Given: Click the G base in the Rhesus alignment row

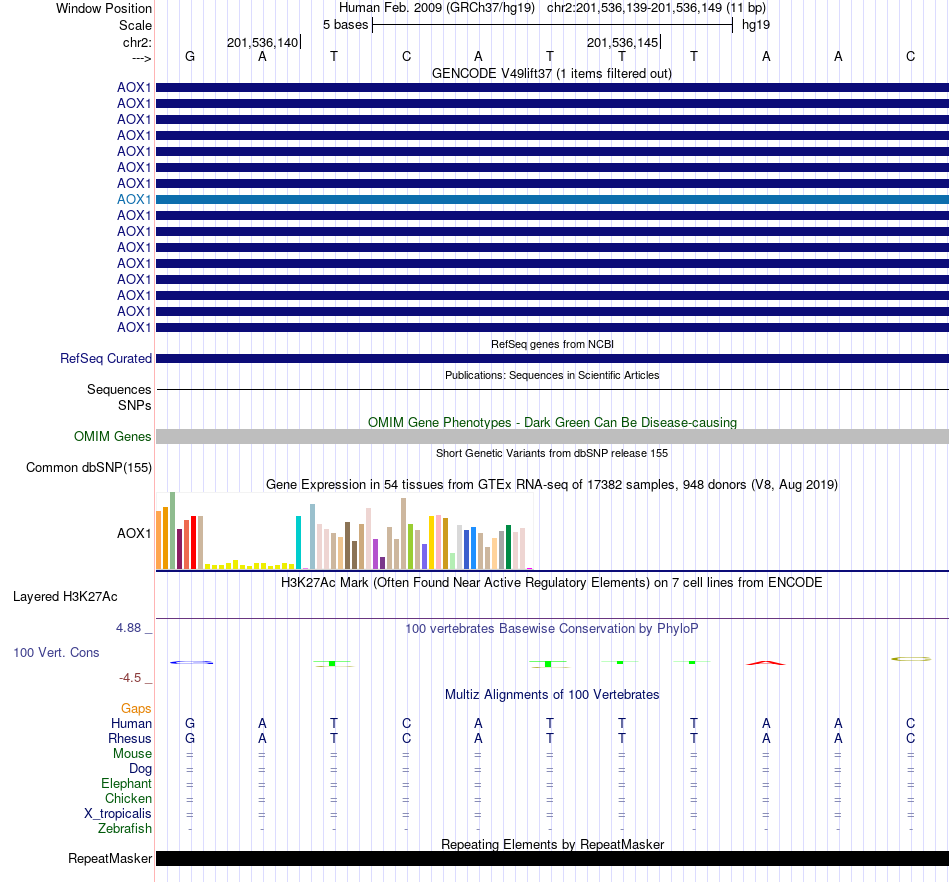Looking at the screenshot, I should click(190, 739).
